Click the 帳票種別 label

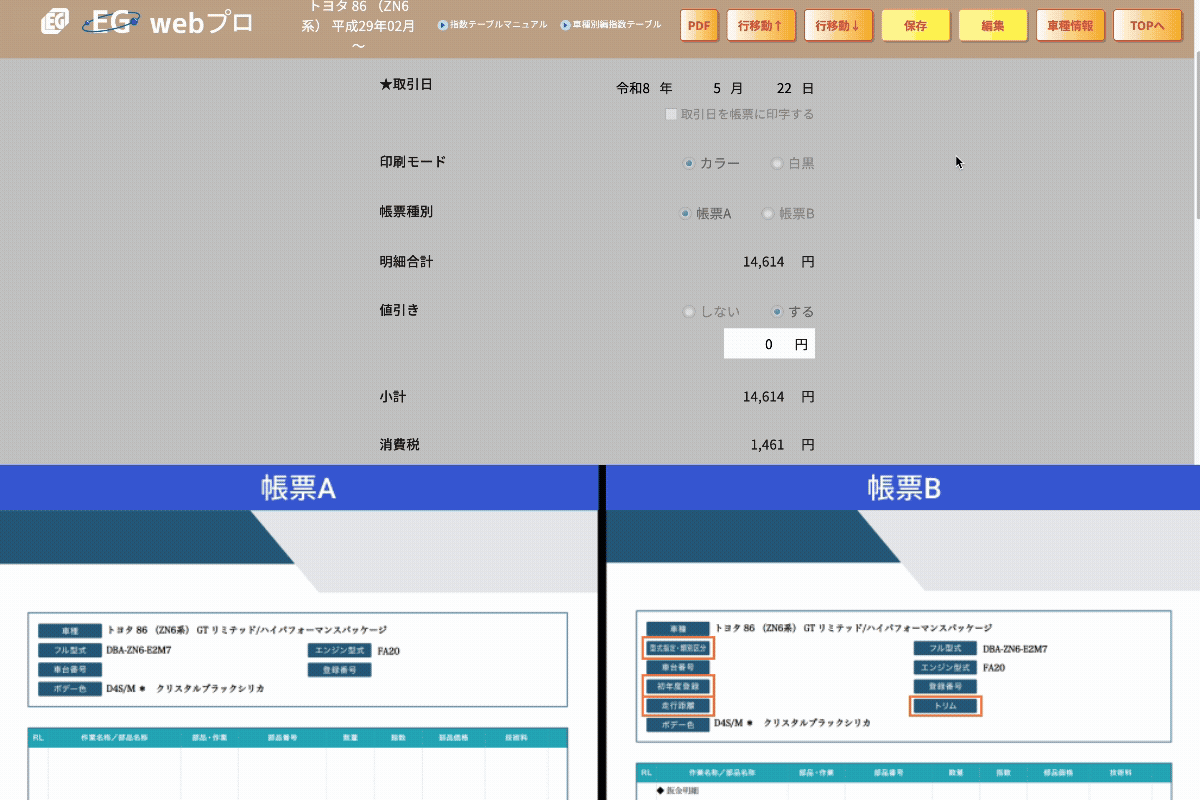tap(406, 212)
